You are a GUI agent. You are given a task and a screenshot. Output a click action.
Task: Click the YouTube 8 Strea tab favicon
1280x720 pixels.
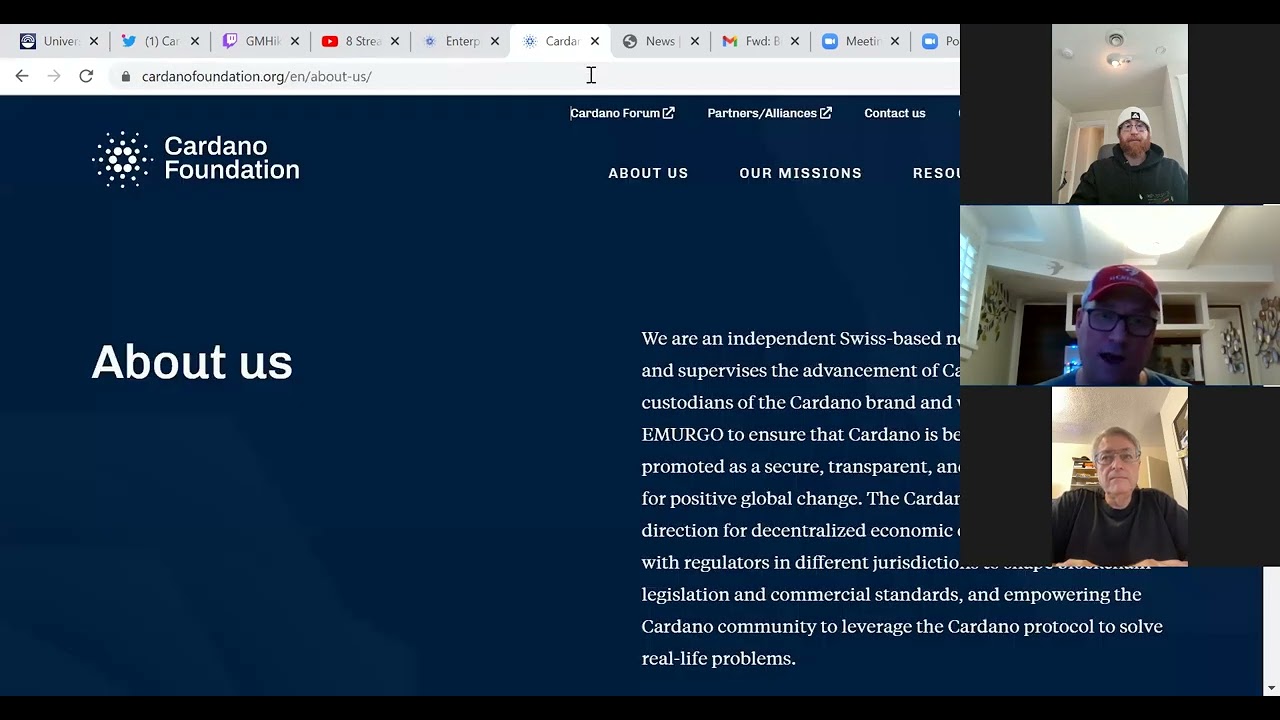coord(330,41)
